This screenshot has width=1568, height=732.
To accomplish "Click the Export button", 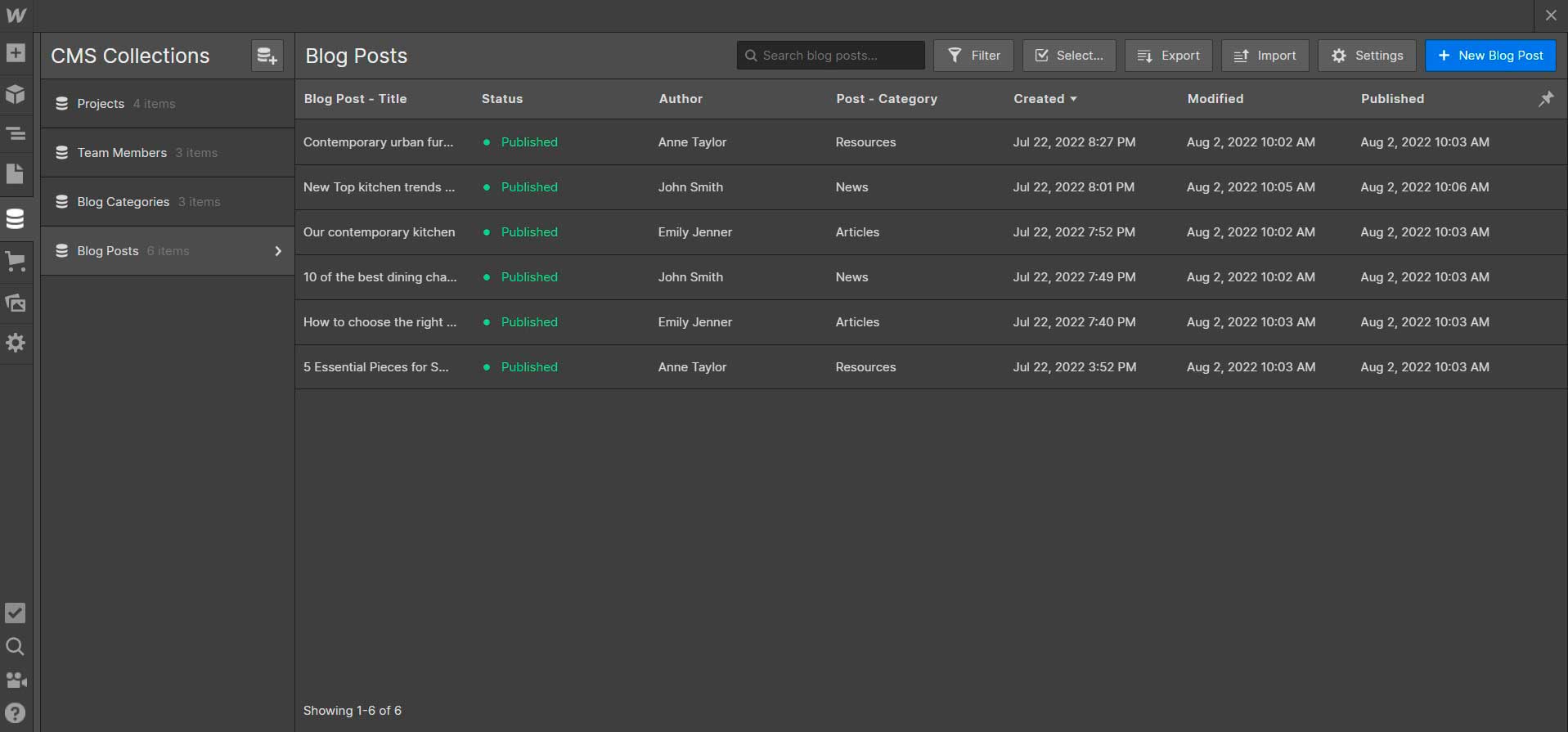I will pyautogui.click(x=1168, y=56).
